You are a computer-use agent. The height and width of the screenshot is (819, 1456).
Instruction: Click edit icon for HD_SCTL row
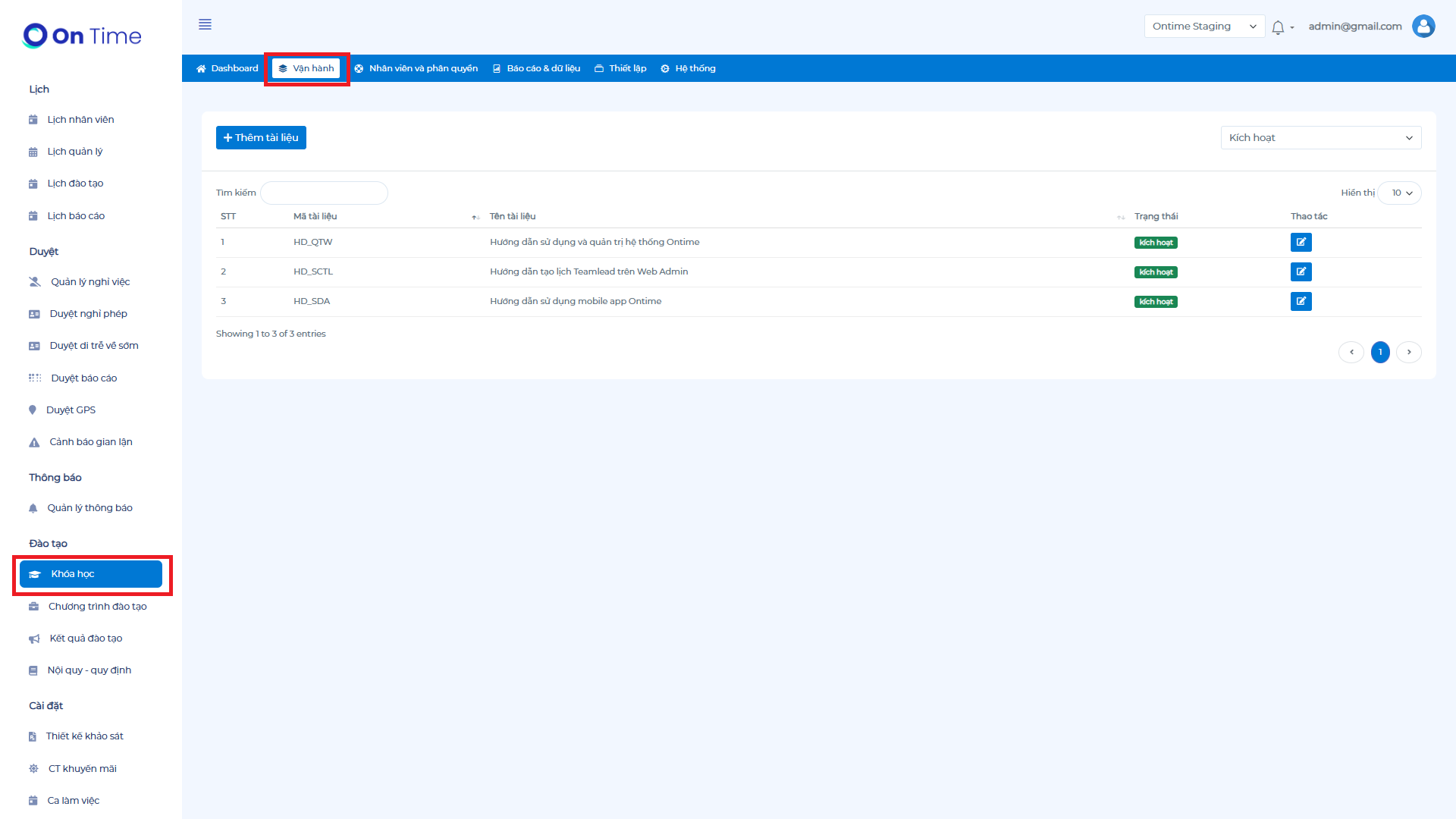[1301, 272]
